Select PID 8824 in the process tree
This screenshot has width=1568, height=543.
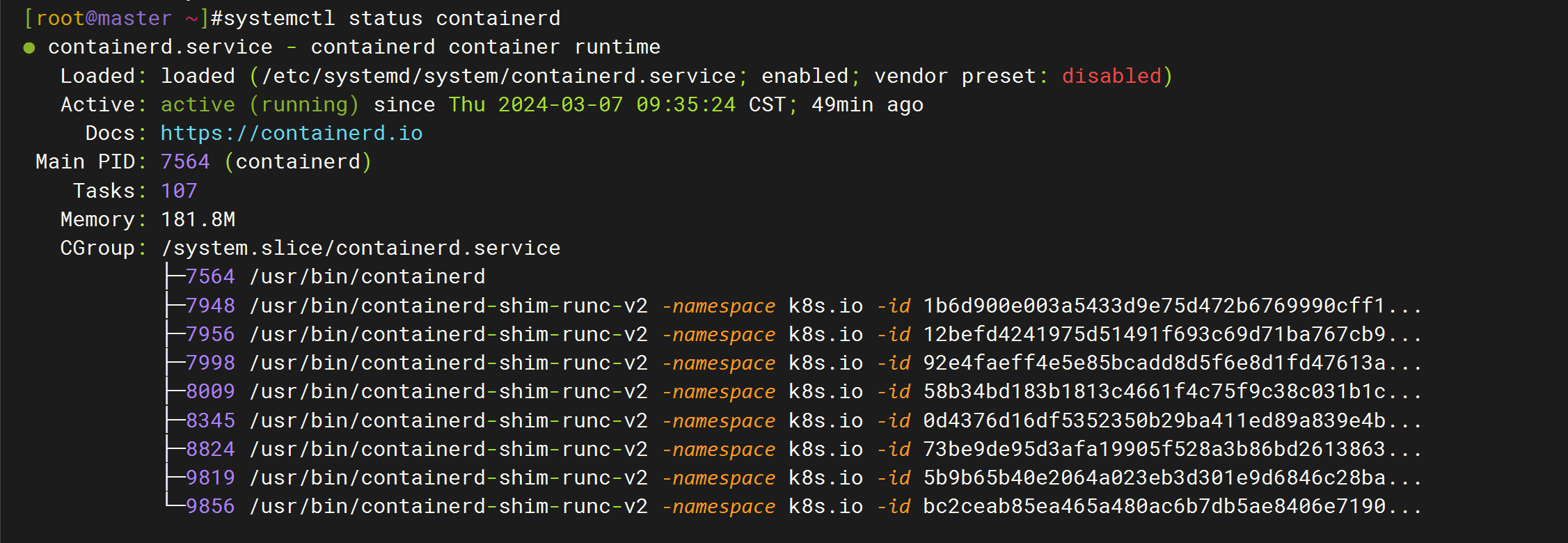[211, 449]
